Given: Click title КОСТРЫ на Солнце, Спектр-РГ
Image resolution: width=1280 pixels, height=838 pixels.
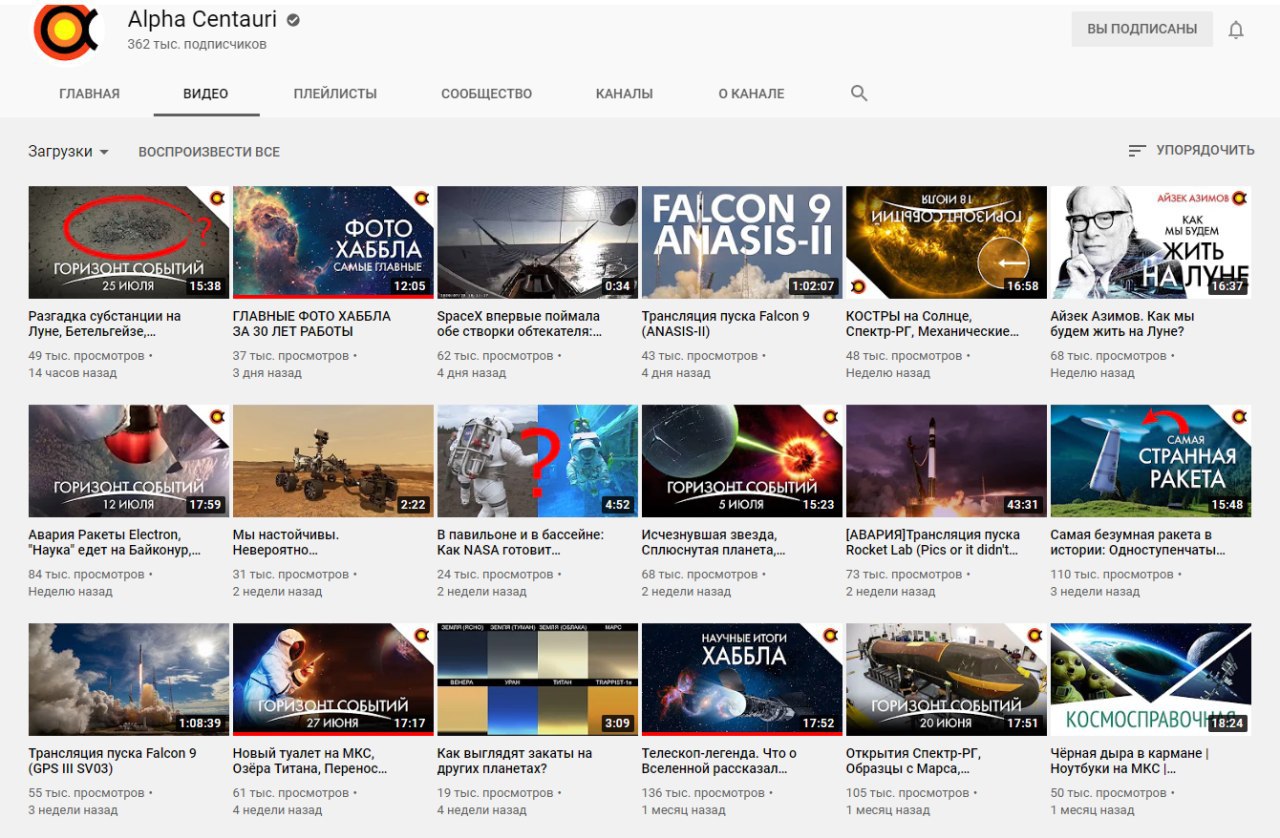Looking at the screenshot, I should 933,323.
